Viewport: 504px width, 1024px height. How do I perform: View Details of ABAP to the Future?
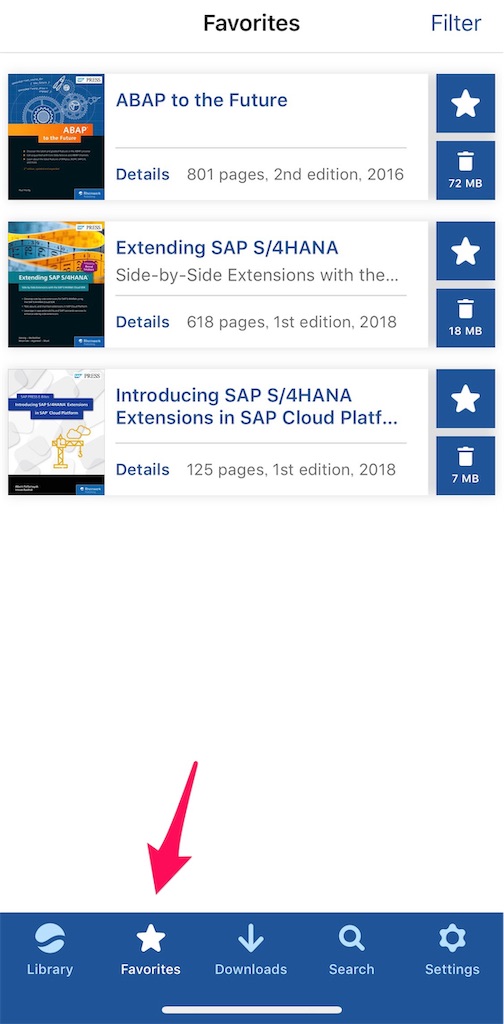pyautogui.click(x=142, y=174)
